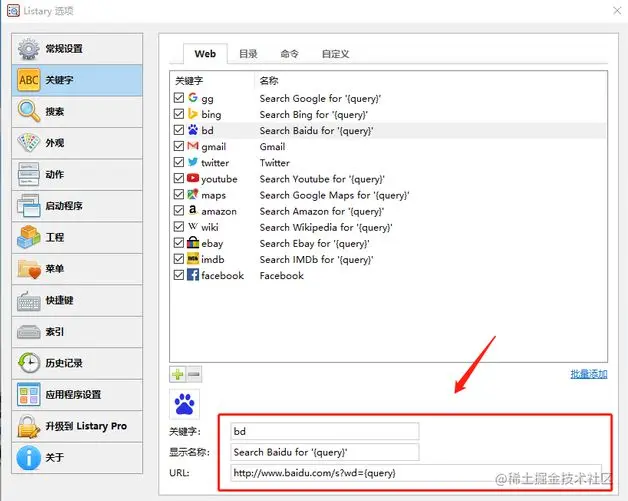Uncheck the gg keyword checkbox
628x501 pixels.
[x=179, y=98]
